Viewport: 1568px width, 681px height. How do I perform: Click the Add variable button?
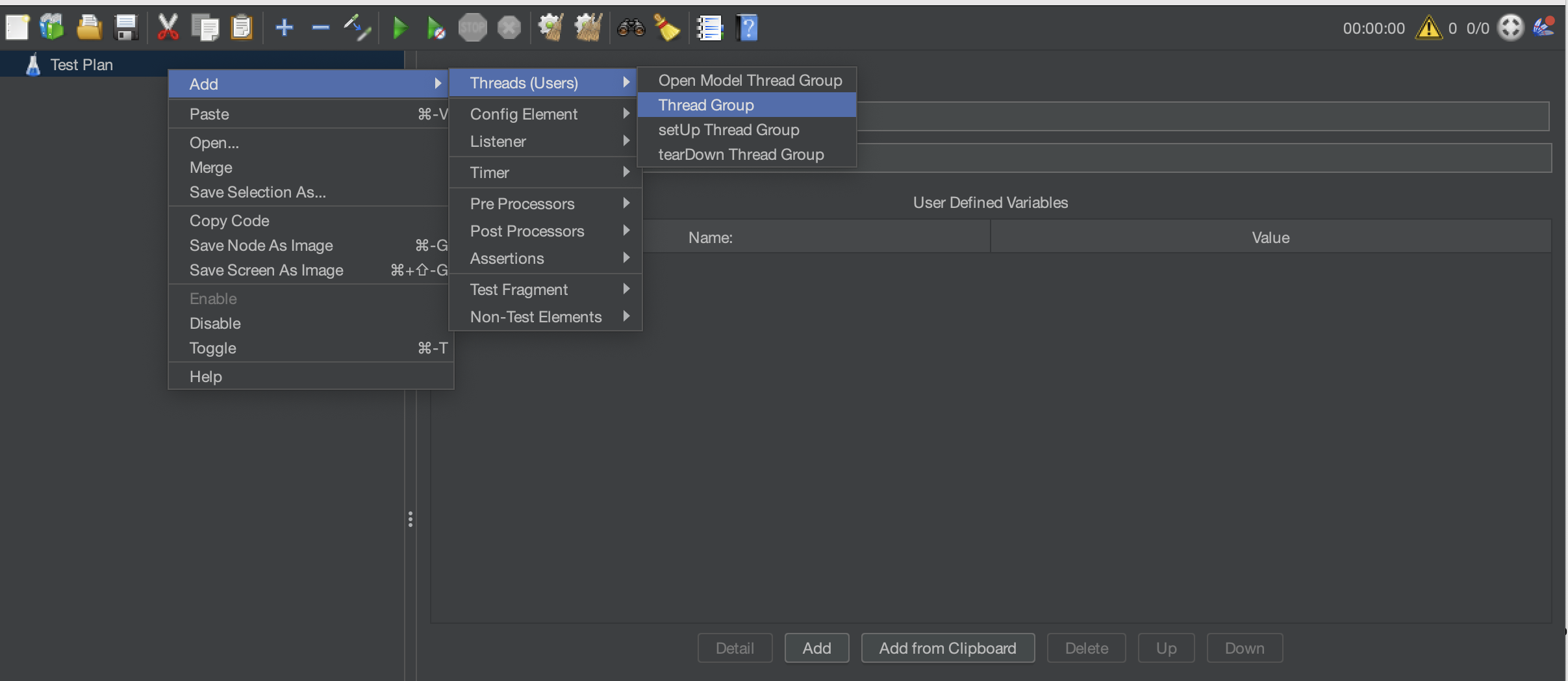click(816, 648)
